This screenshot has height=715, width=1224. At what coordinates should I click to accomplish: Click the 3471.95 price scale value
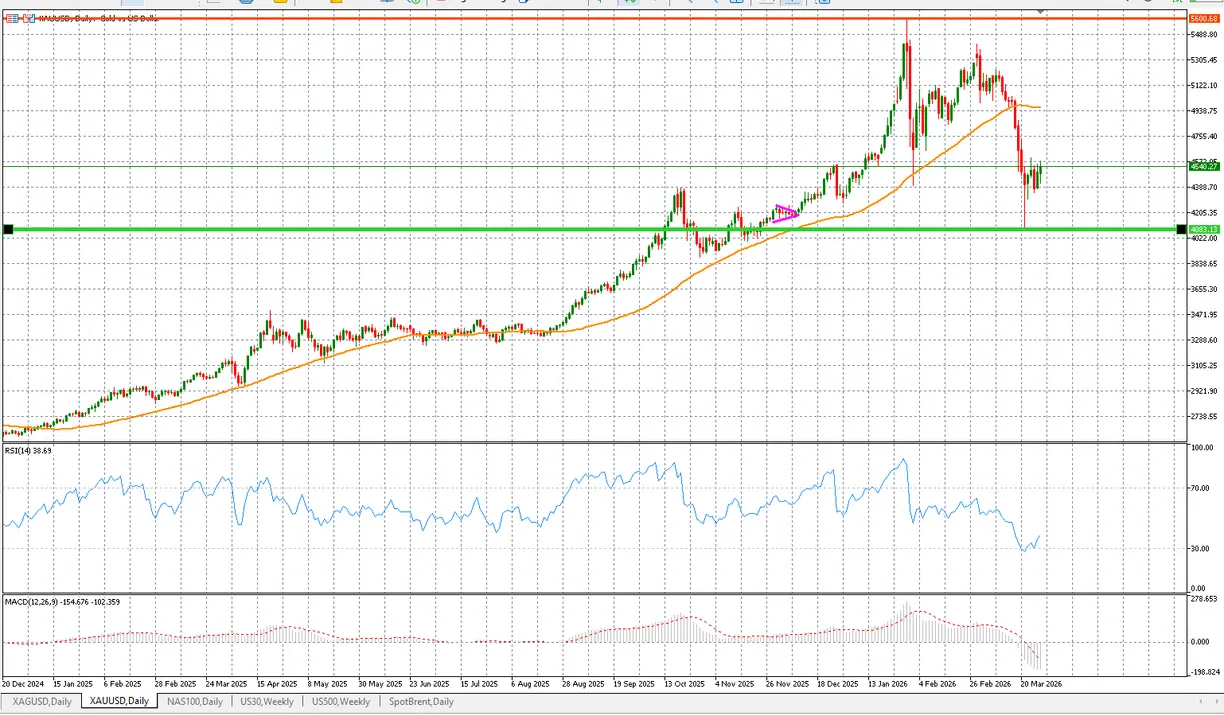(1203, 315)
